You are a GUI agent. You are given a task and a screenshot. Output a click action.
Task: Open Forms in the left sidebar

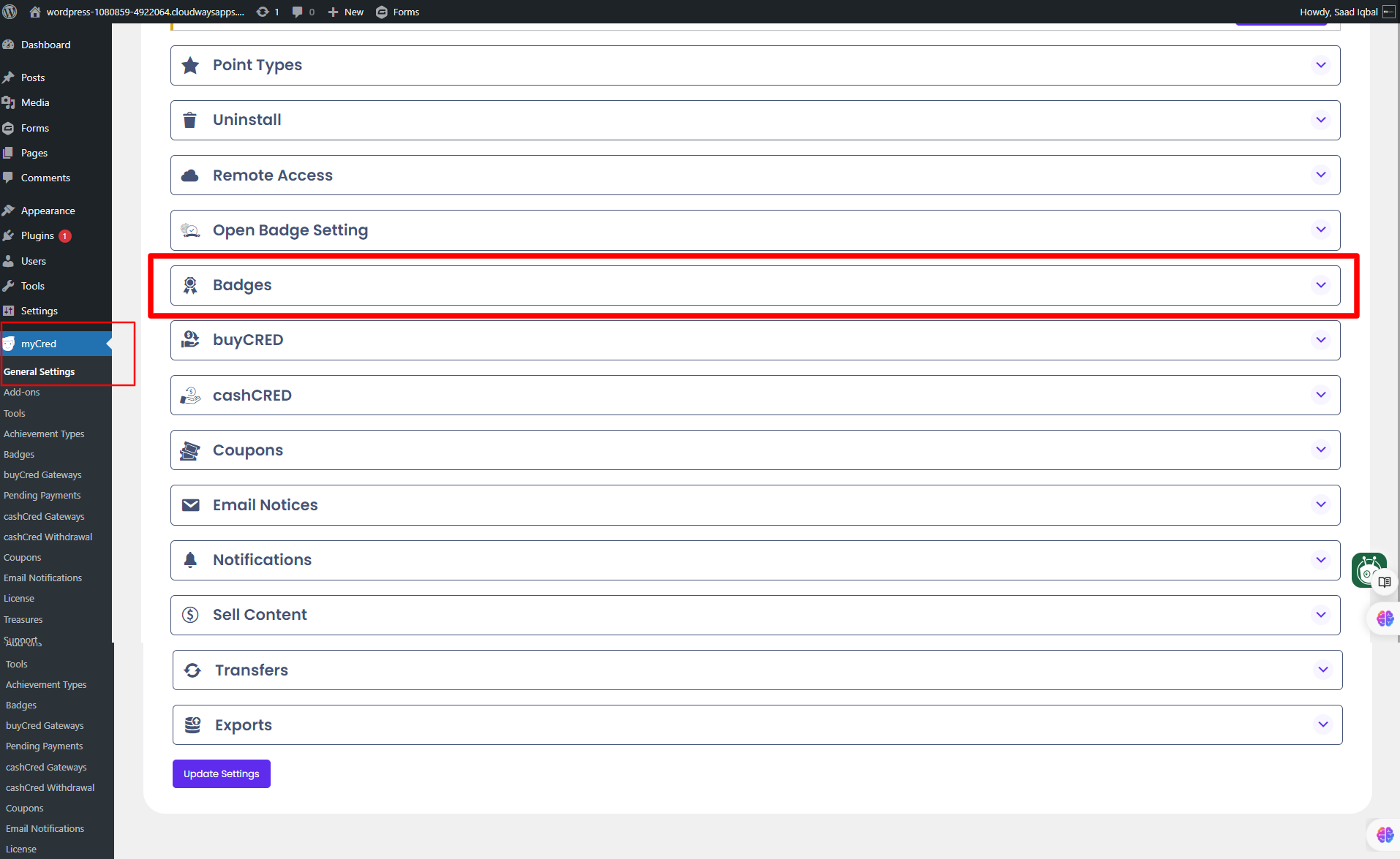click(35, 128)
